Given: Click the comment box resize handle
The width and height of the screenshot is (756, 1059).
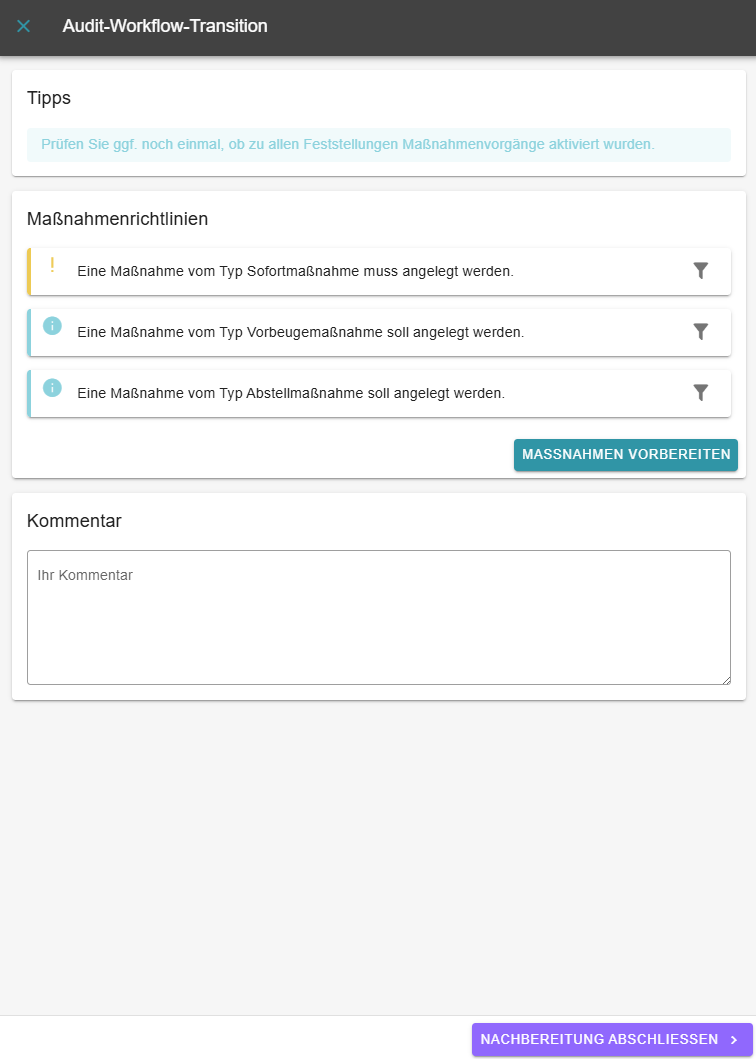Looking at the screenshot, I should (x=725, y=679).
